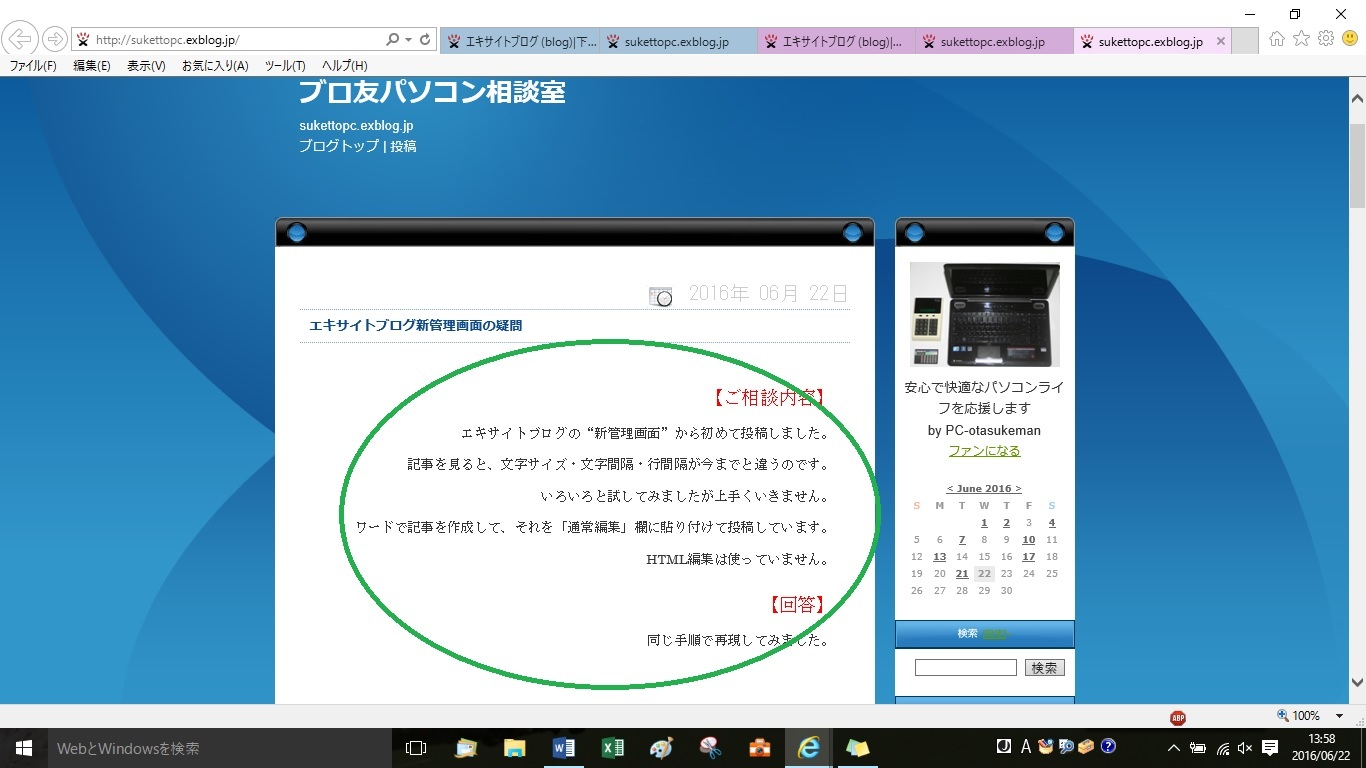Click the address bar search magnifier icon
This screenshot has height=768, width=1366.
coord(392,40)
